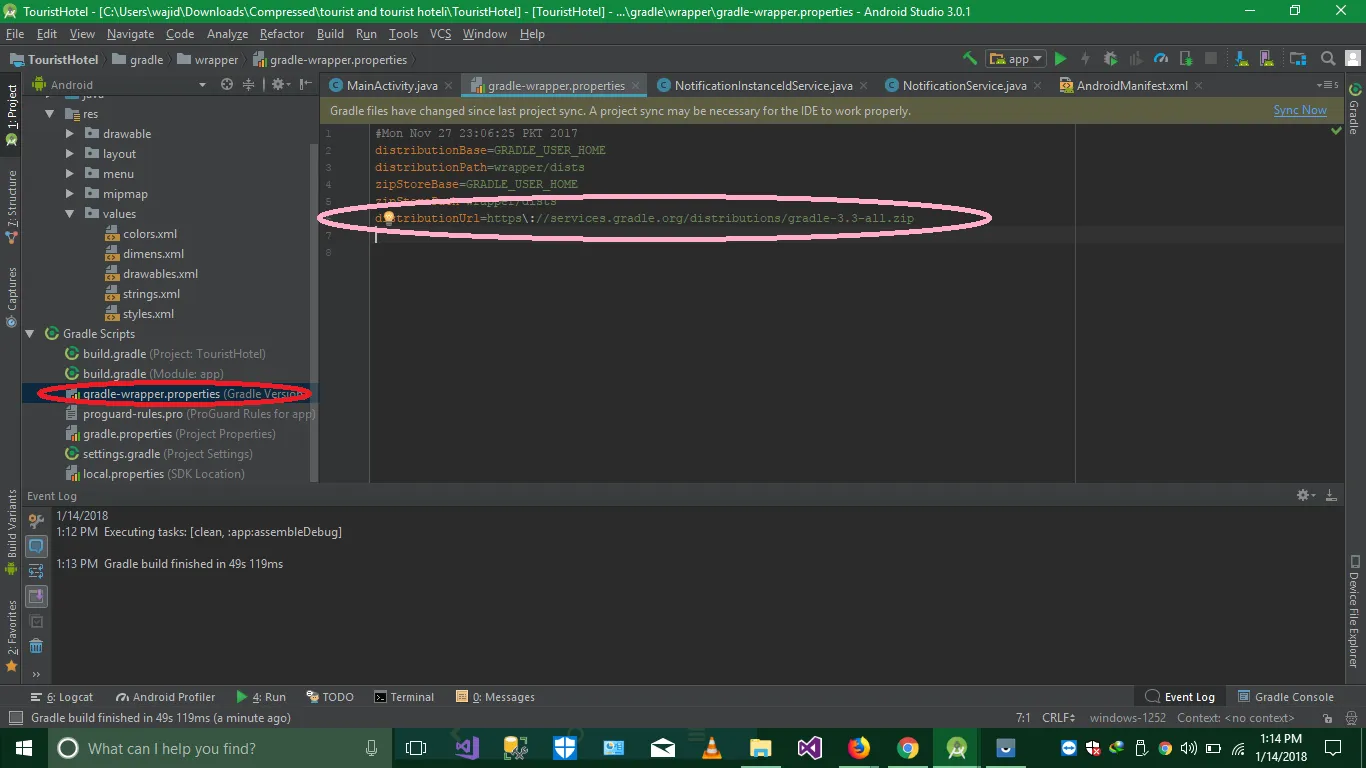This screenshot has height=768, width=1366.
Task: Open VLC media player from taskbar
Action: [712, 748]
